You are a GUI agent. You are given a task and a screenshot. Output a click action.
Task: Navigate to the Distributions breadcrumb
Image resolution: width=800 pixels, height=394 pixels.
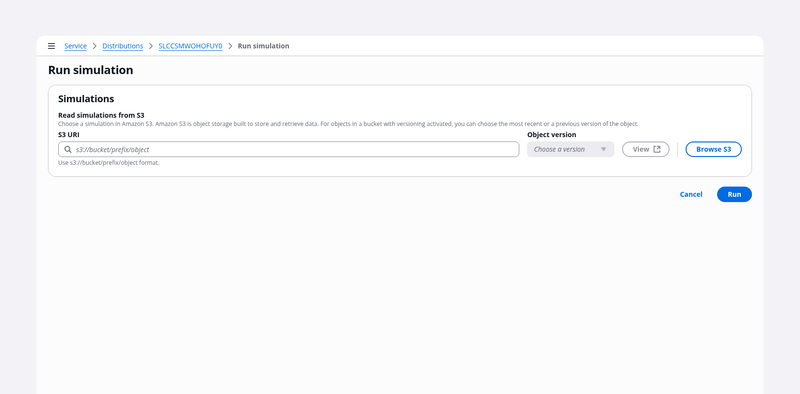[122, 46]
